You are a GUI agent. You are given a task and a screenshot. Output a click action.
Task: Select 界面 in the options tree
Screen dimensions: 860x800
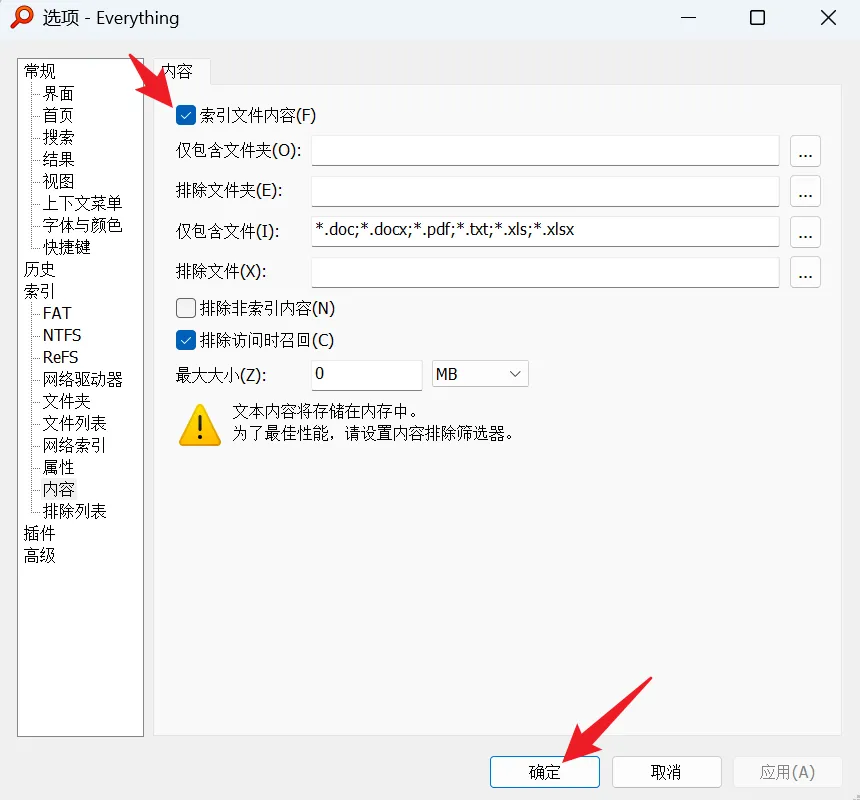click(x=58, y=93)
